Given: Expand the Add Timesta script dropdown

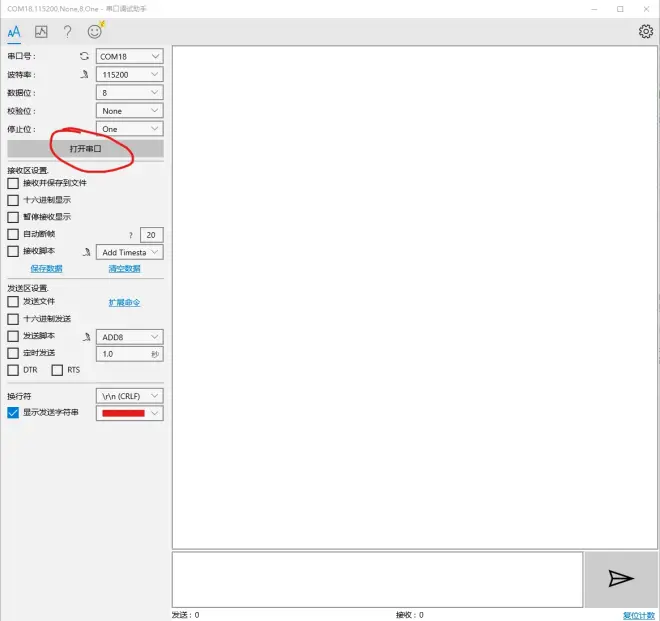Looking at the screenshot, I should 129,252.
